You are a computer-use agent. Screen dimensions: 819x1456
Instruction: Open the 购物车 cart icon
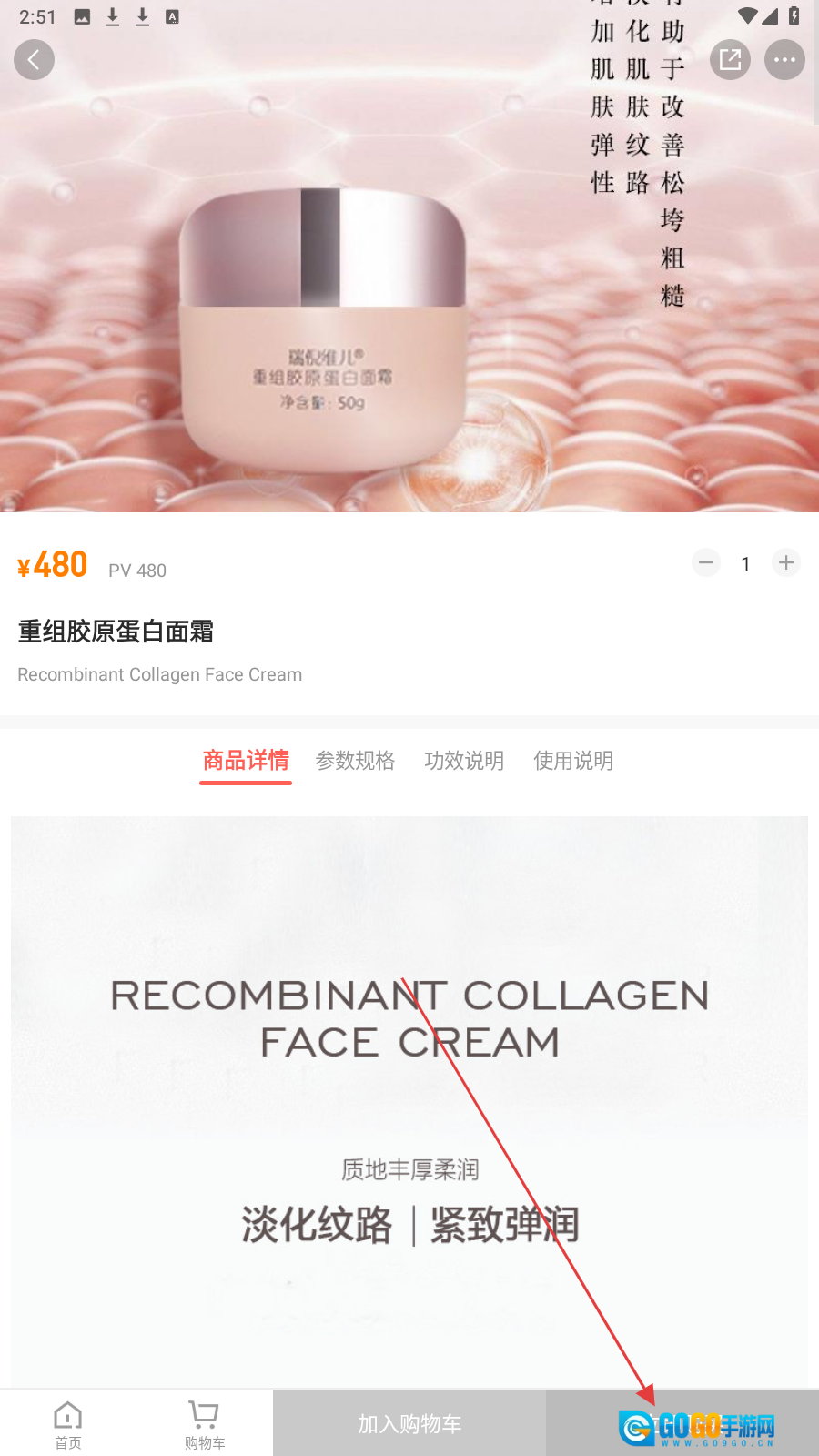(204, 1424)
